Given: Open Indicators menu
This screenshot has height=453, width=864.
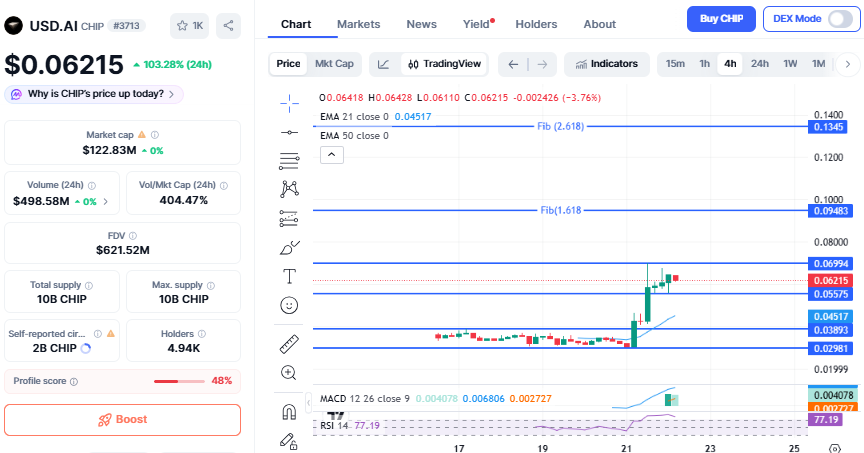Looking at the screenshot, I should [x=607, y=64].
